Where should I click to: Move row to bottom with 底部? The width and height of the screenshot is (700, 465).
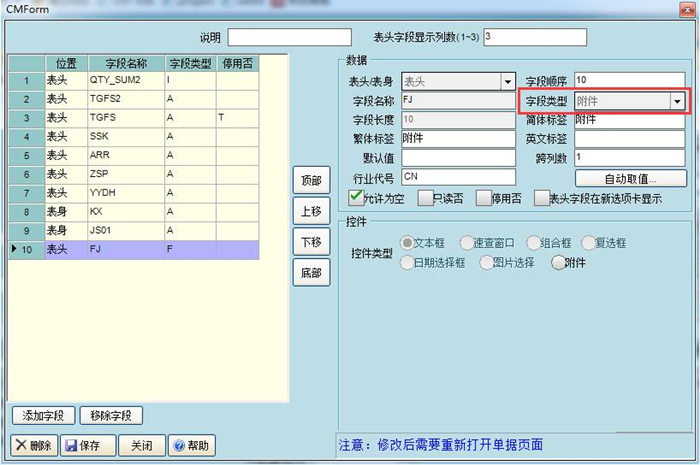click(x=311, y=272)
